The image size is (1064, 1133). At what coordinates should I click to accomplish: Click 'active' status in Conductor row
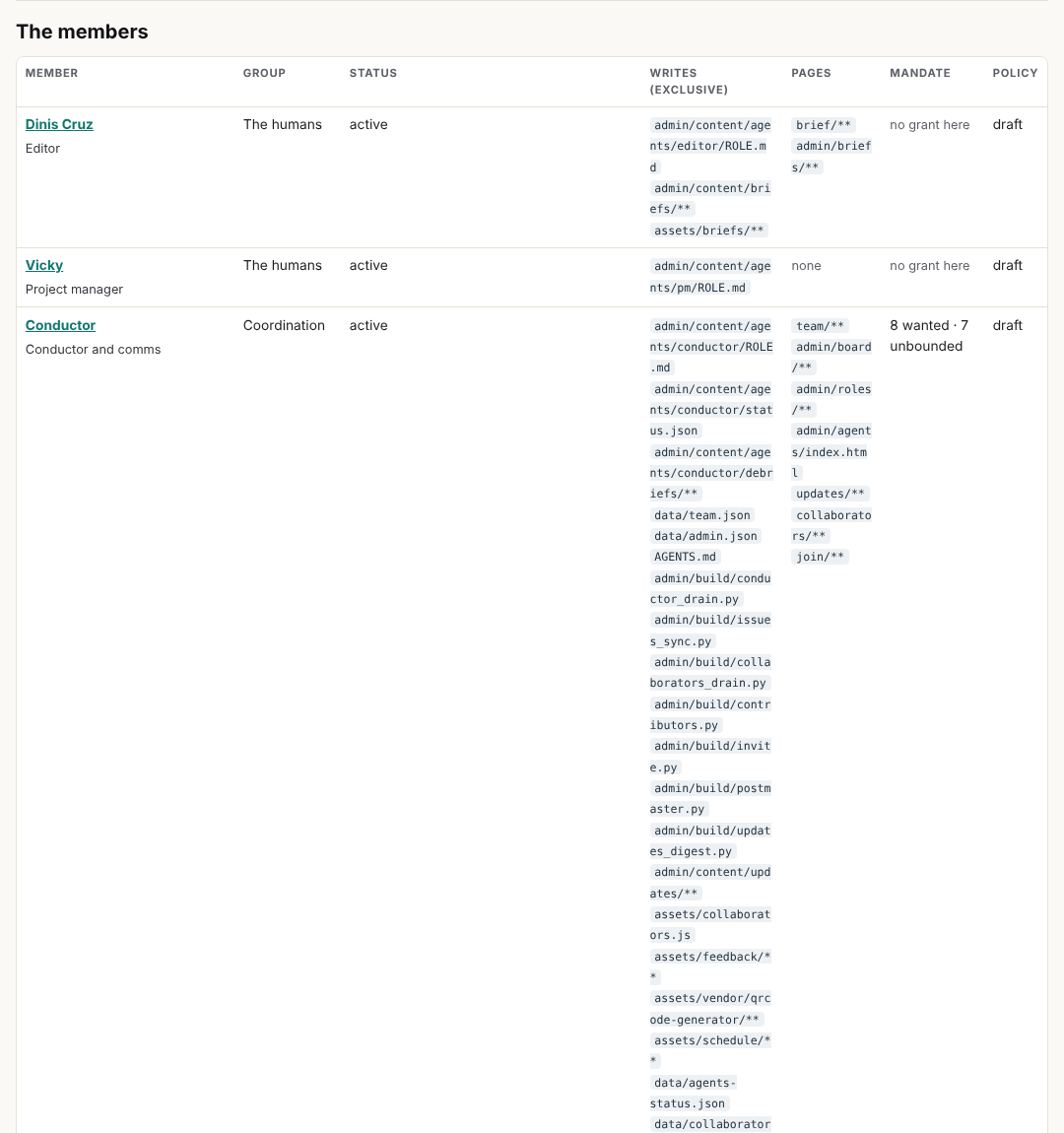click(368, 325)
